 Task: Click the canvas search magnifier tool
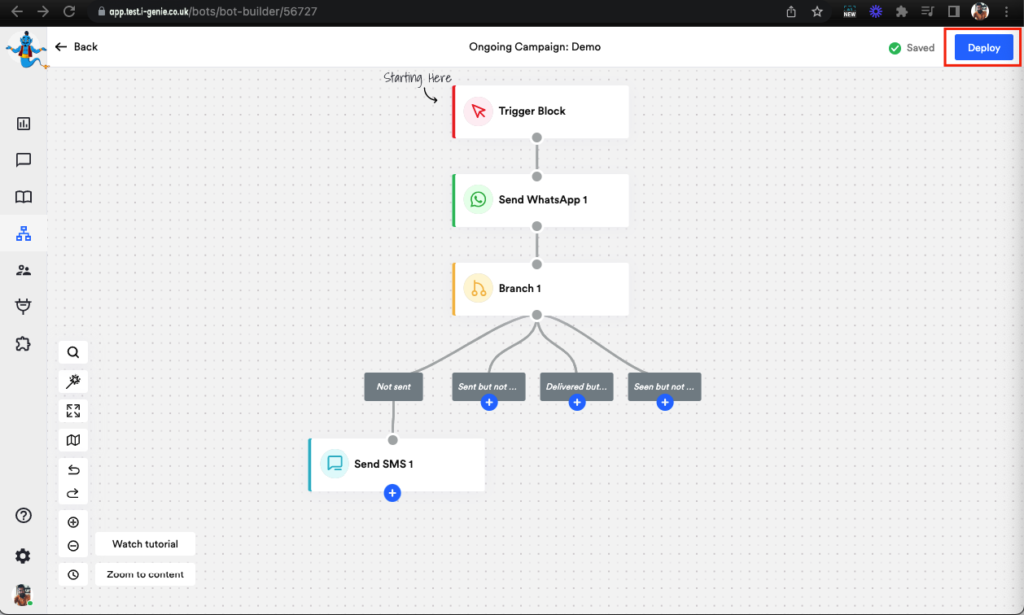click(x=73, y=352)
